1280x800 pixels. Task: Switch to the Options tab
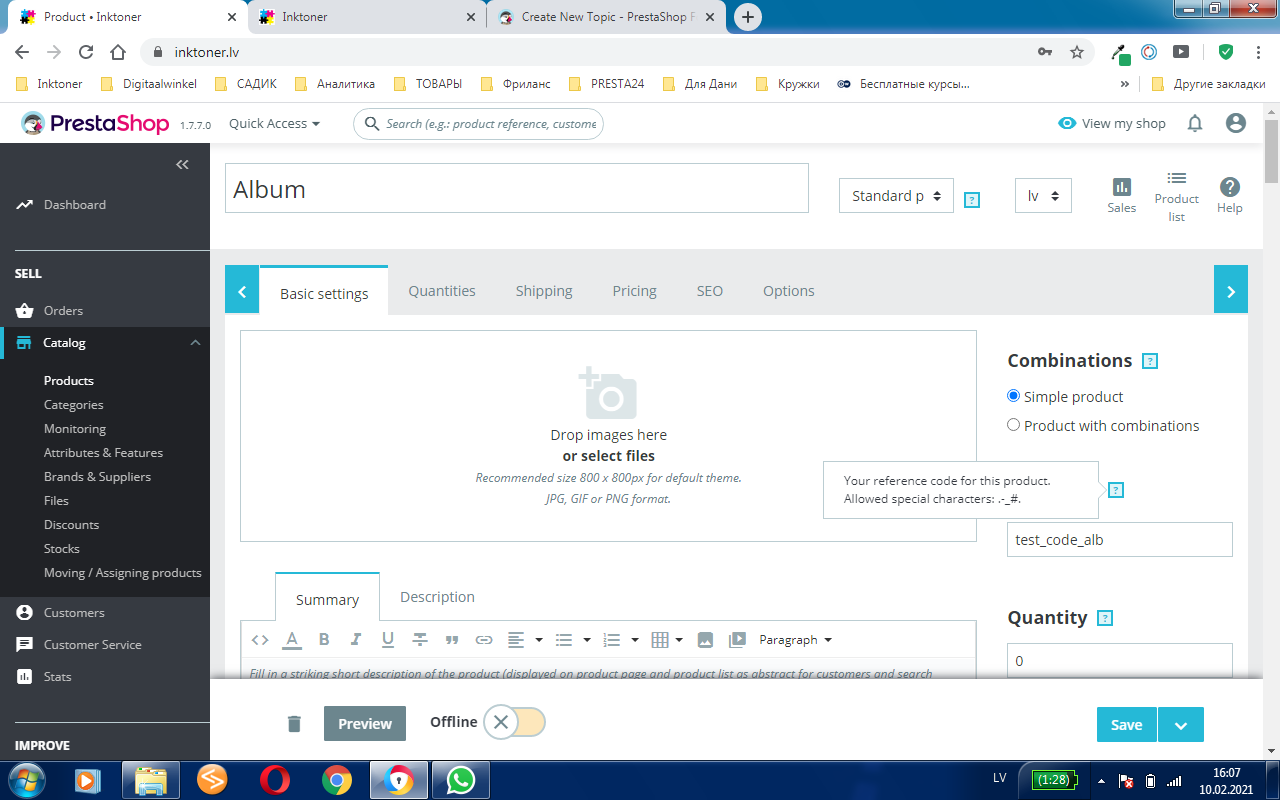coord(789,291)
